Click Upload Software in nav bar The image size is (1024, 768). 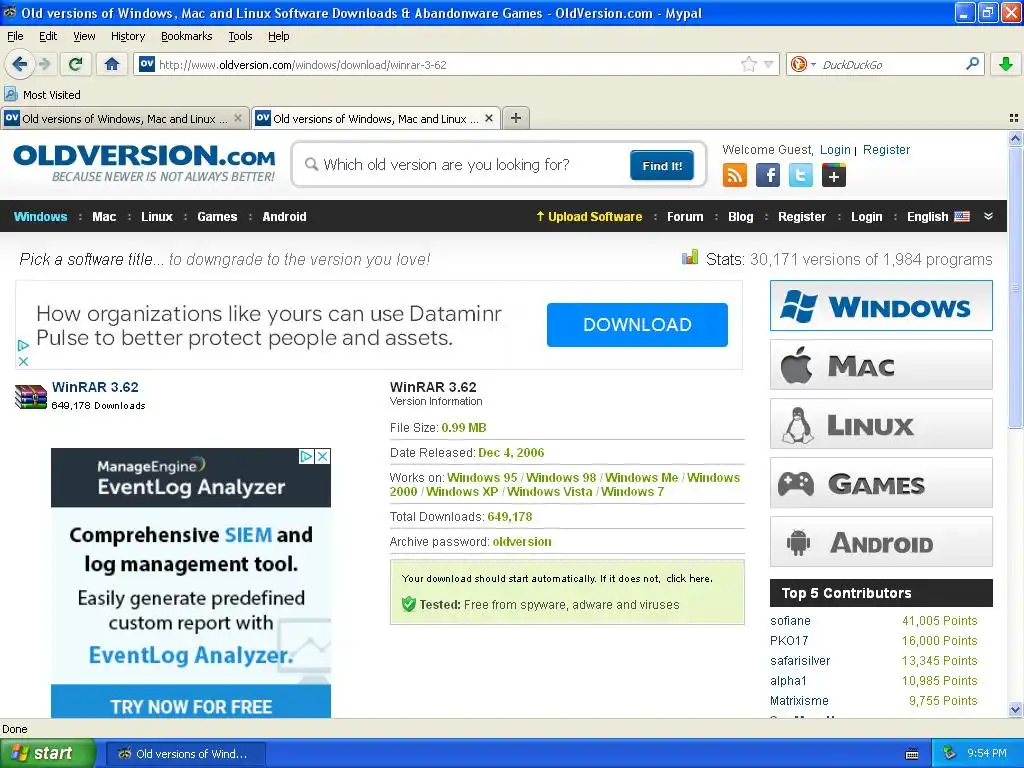(589, 216)
